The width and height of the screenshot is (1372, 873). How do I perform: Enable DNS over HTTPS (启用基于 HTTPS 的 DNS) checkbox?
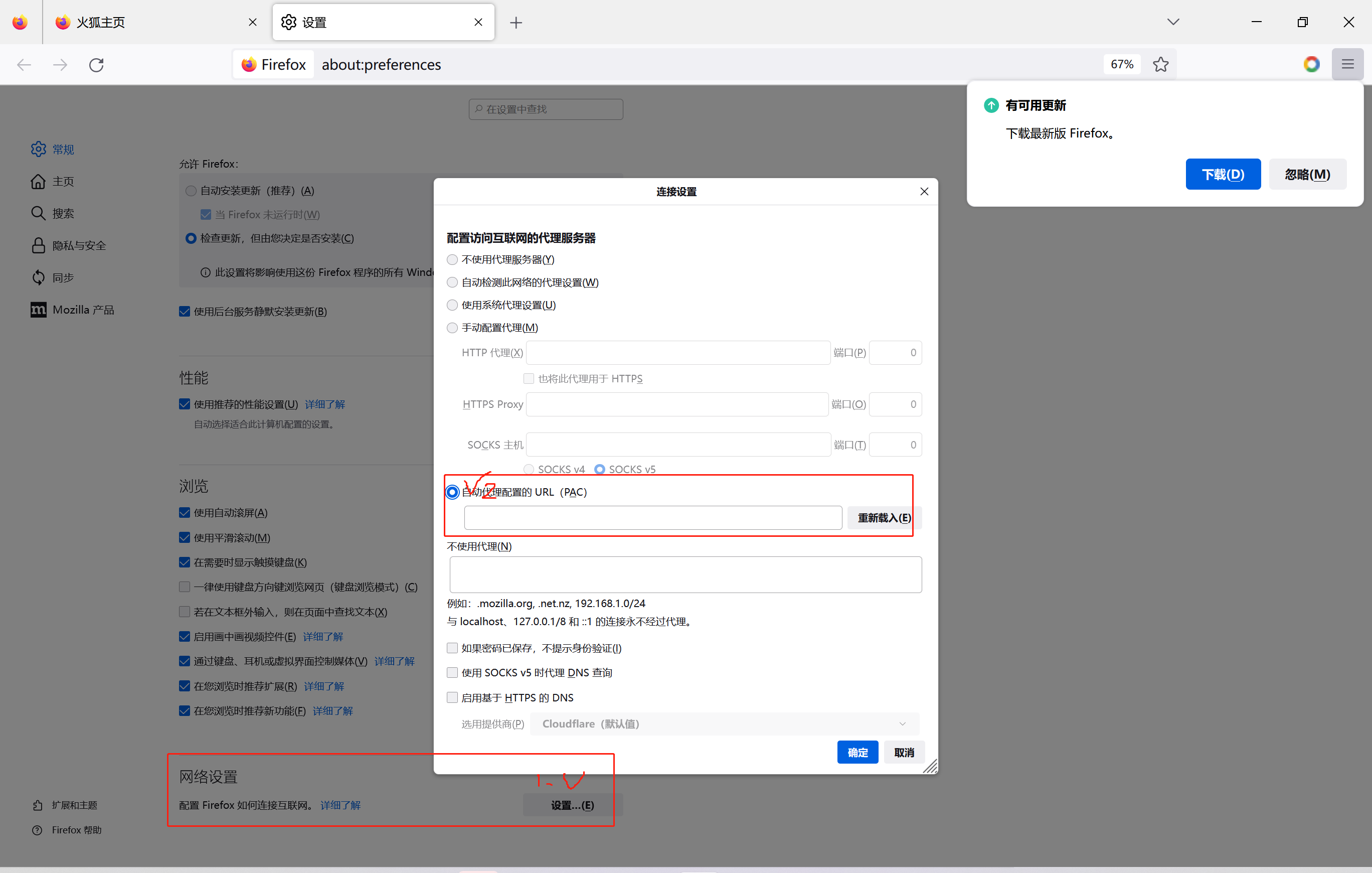click(x=452, y=697)
